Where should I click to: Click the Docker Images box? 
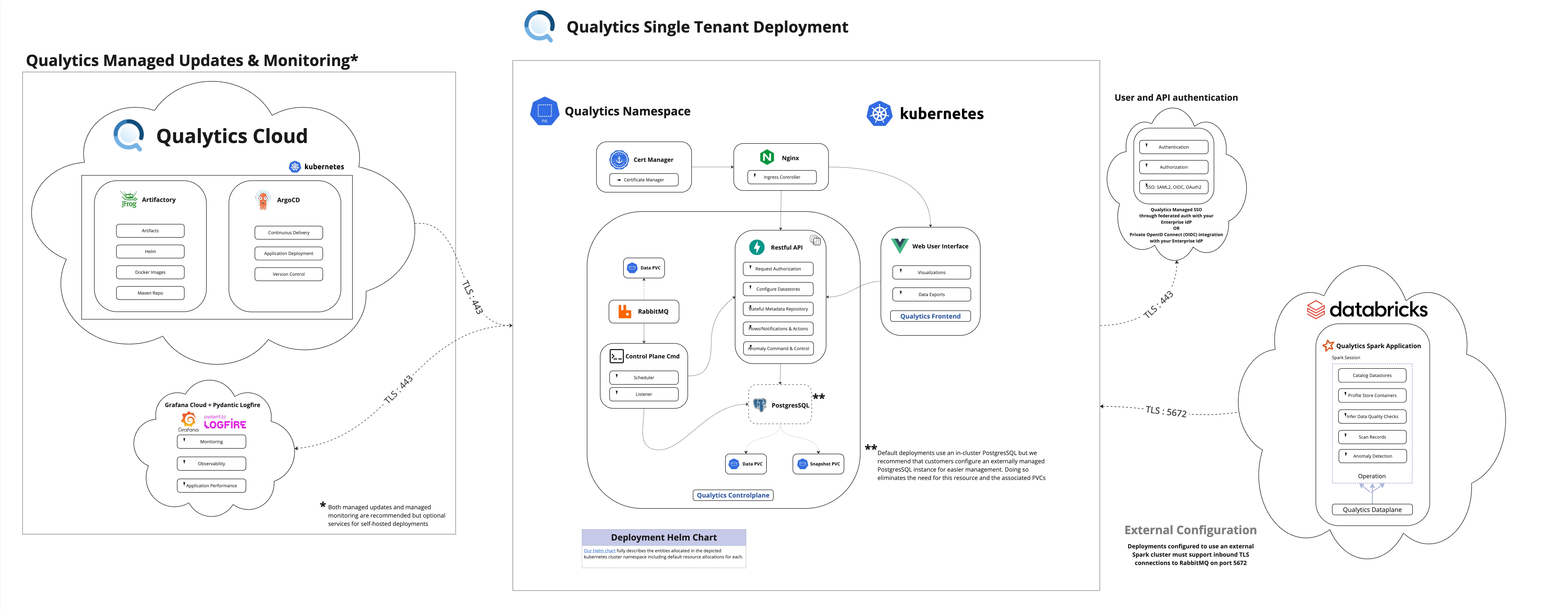[150, 272]
